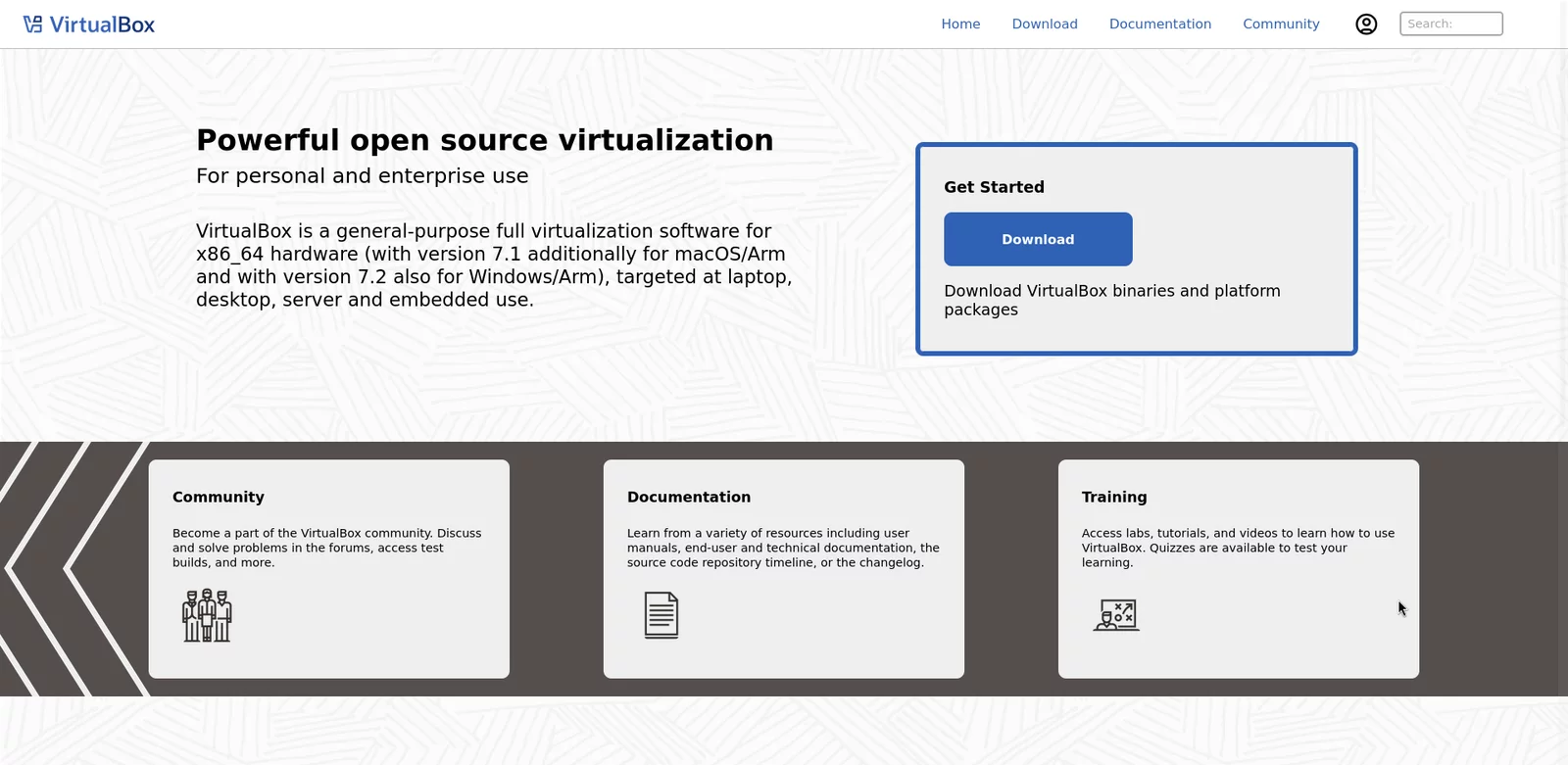The image size is (1568, 765).
Task: Click "Download VirtualBox binaries and platform packages" text
Action: point(1111,300)
